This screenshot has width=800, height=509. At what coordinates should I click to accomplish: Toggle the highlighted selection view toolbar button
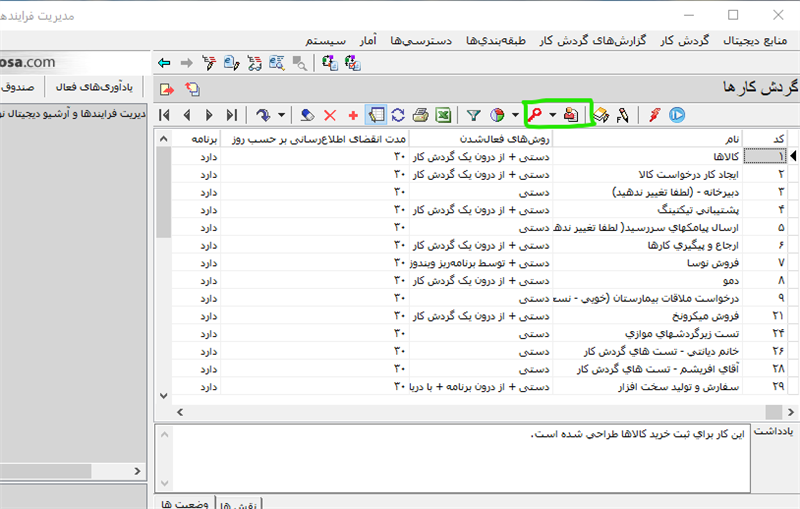pyautogui.click(x=376, y=115)
